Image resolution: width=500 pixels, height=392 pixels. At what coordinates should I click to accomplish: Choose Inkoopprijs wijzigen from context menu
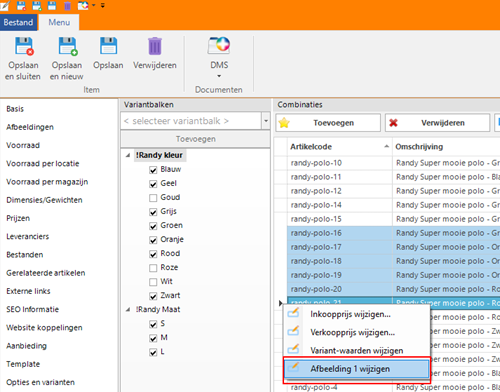pyautogui.click(x=357, y=314)
